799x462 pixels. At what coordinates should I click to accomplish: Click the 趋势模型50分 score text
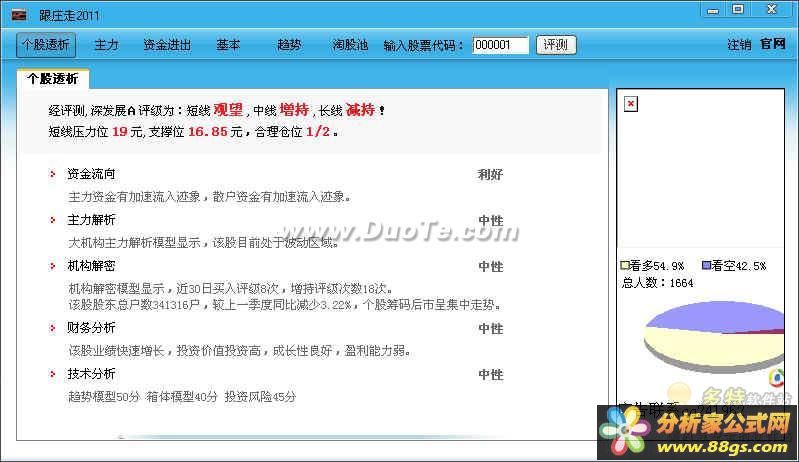click(104, 397)
